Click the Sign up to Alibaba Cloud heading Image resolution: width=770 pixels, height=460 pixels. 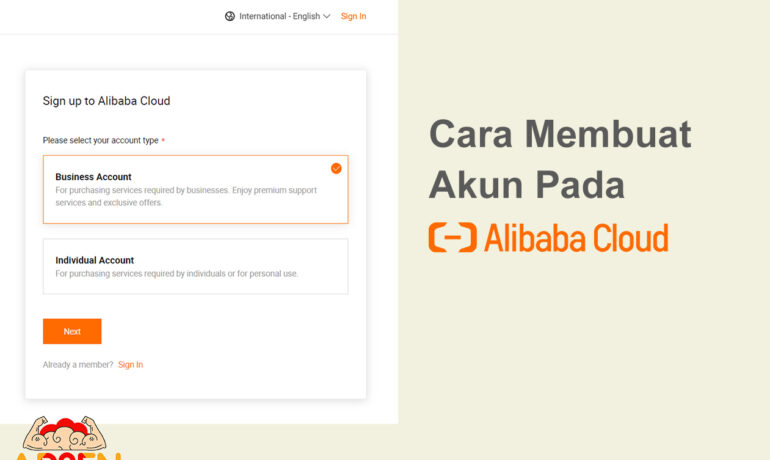coord(107,101)
